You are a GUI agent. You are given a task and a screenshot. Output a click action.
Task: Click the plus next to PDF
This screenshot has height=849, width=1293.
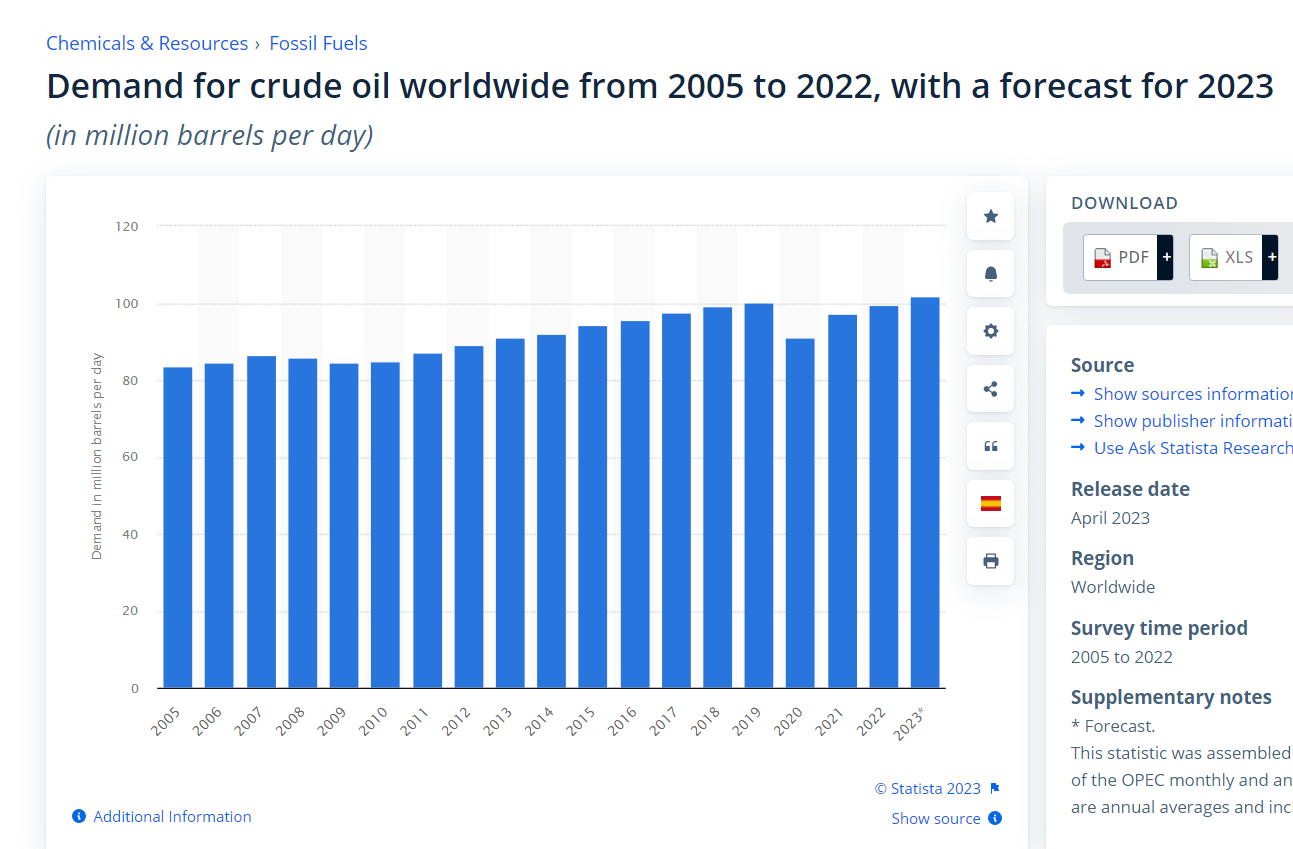pos(1165,257)
